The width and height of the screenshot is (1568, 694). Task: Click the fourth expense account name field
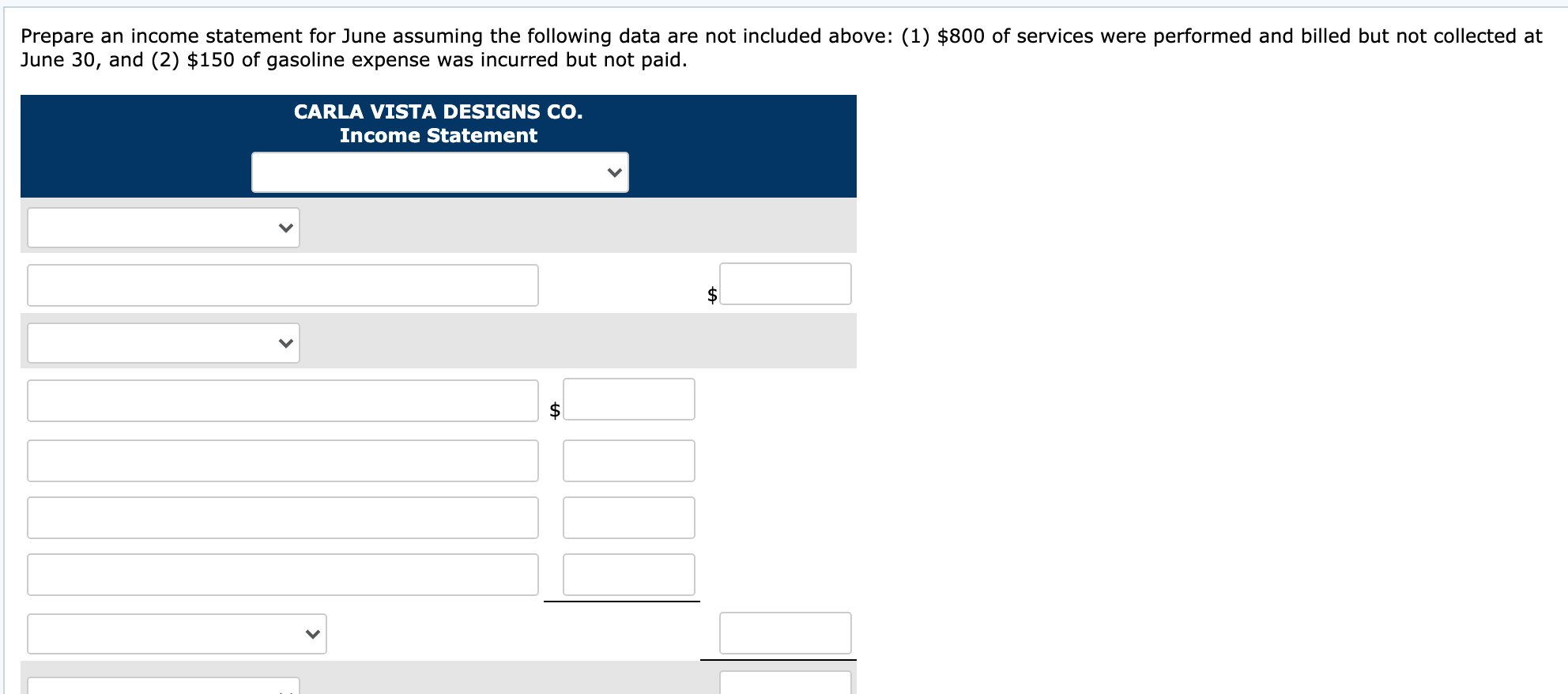pyautogui.click(x=282, y=575)
